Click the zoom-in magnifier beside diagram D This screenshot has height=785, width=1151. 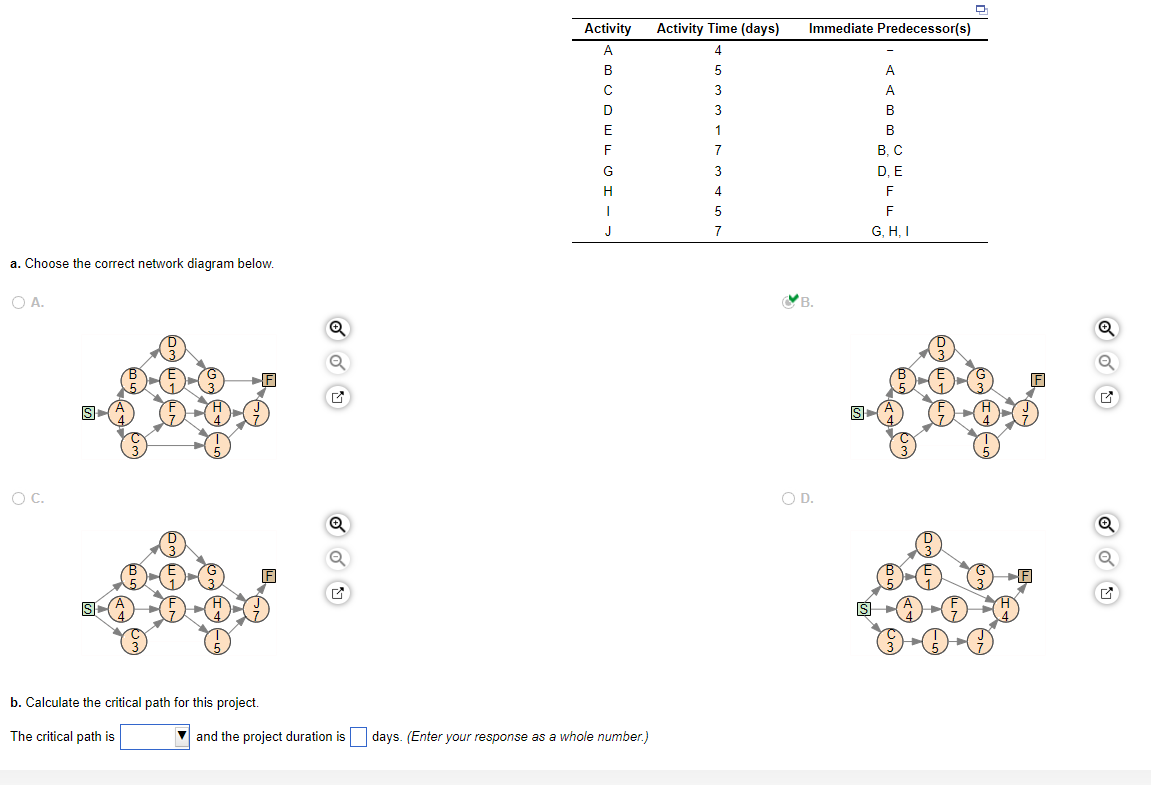(x=1105, y=524)
